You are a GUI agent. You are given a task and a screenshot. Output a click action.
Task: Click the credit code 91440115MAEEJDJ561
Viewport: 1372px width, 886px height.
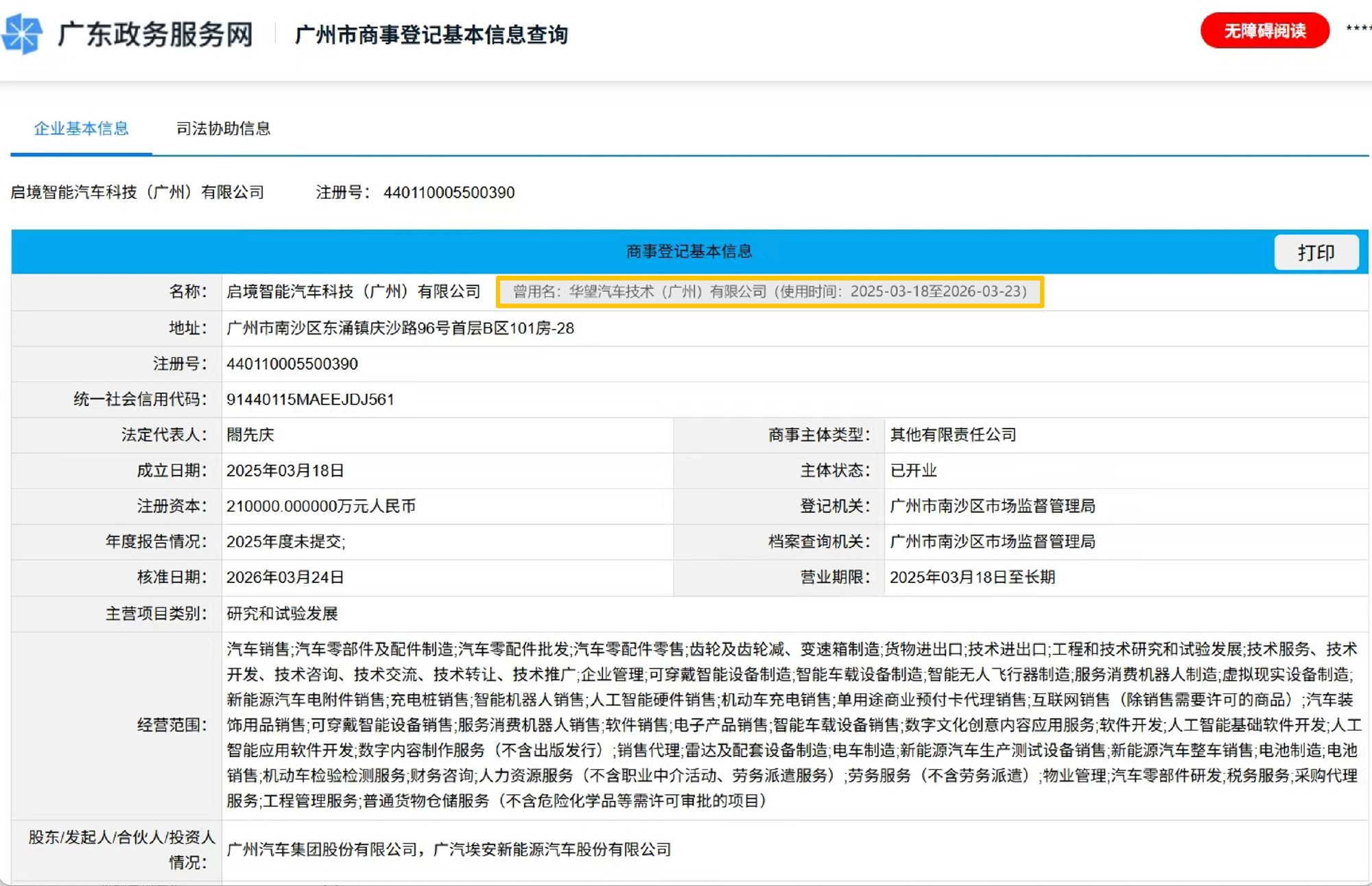tap(310, 399)
